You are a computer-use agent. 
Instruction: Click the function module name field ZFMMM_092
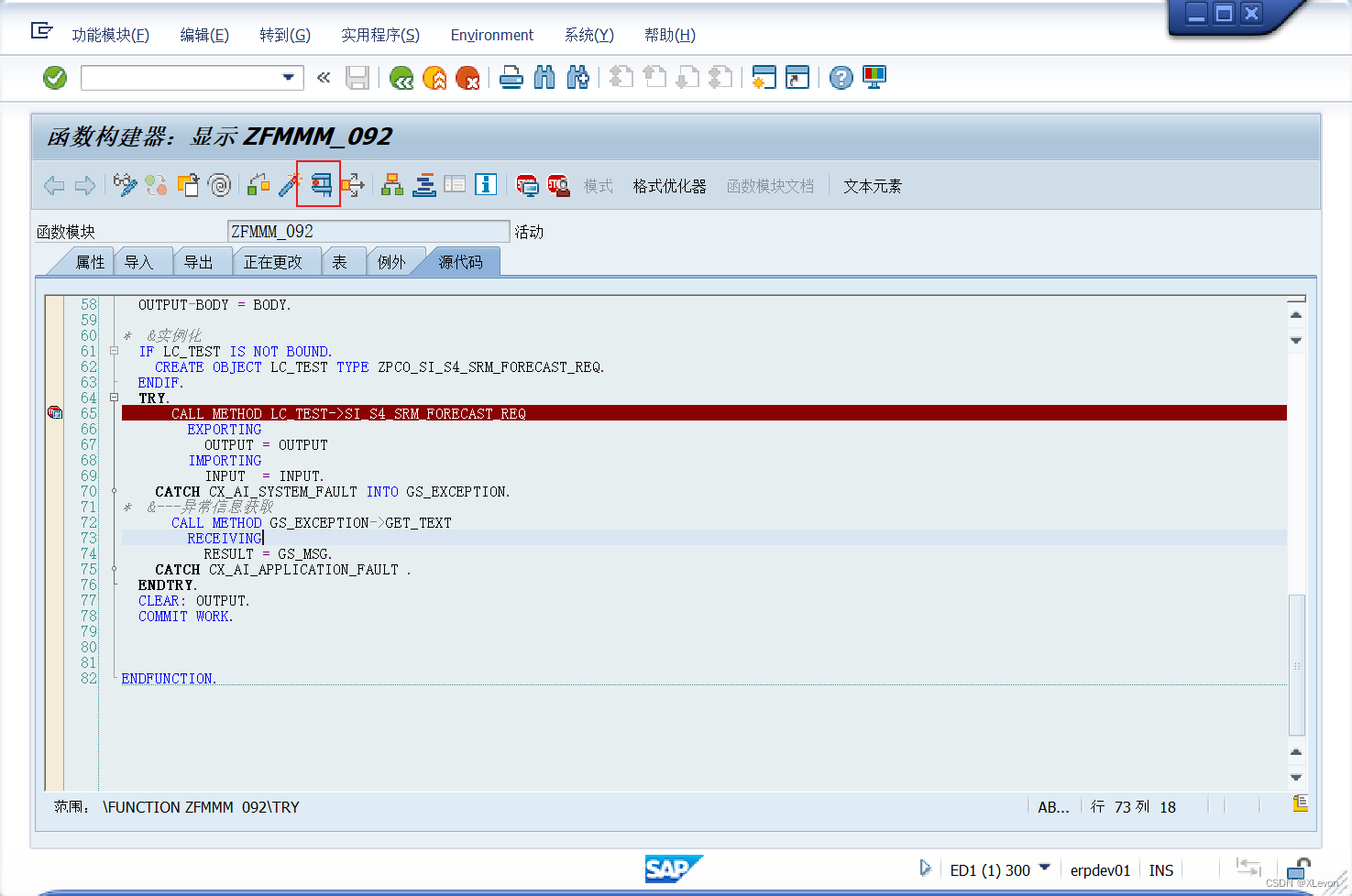(368, 232)
